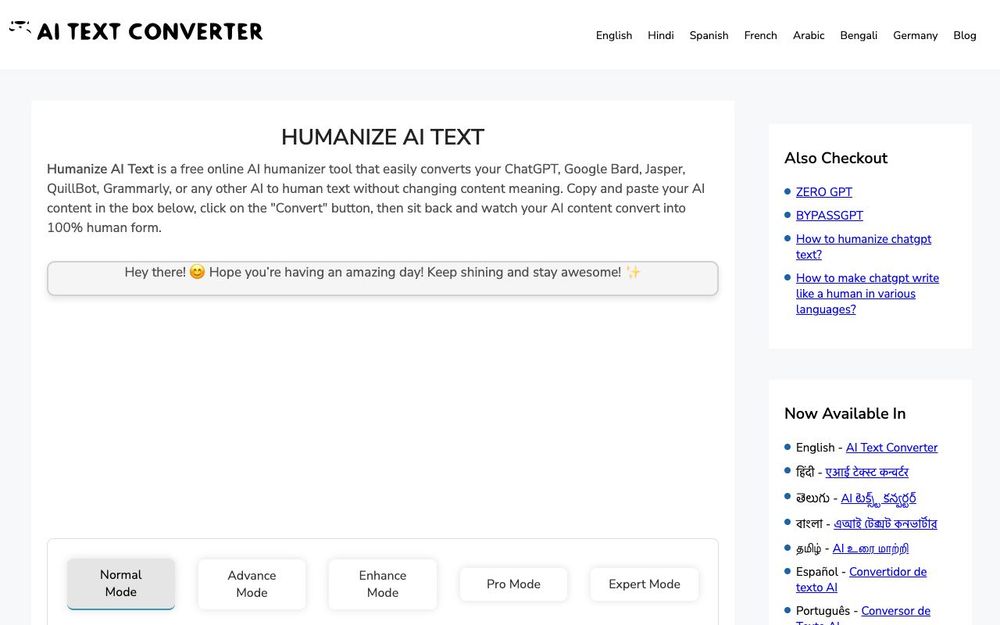Select the French language option
Screen dimensions: 1000x625
(760, 35)
